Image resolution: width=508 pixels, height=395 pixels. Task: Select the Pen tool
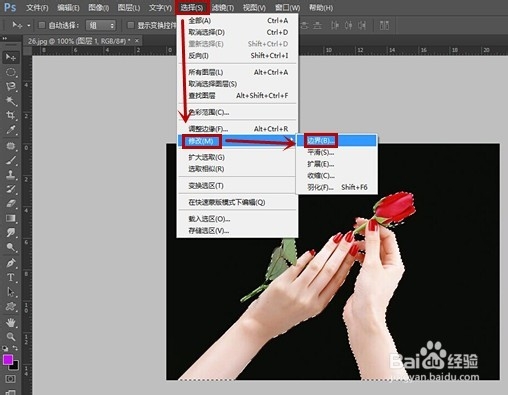[x=11, y=263]
